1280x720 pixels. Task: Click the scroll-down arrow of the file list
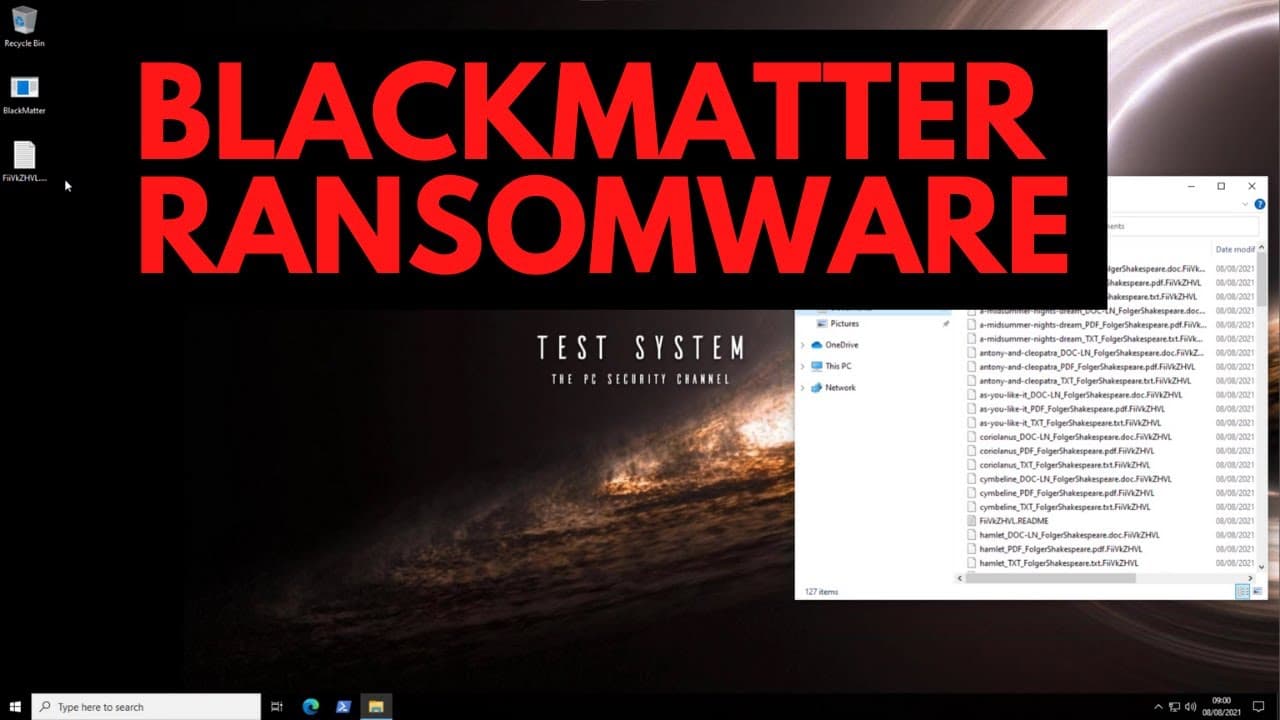(x=1262, y=566)
